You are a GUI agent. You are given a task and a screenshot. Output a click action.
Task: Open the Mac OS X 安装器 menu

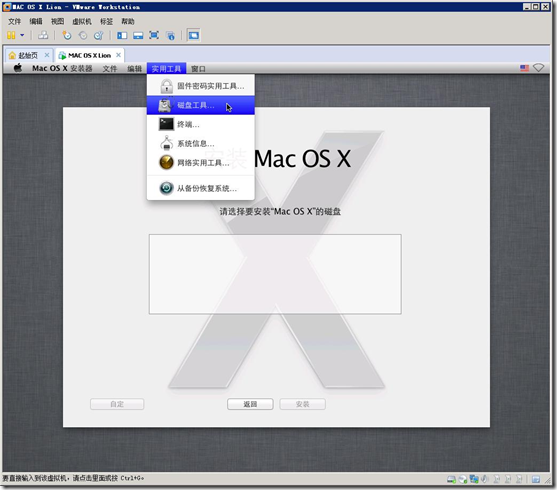62,68
